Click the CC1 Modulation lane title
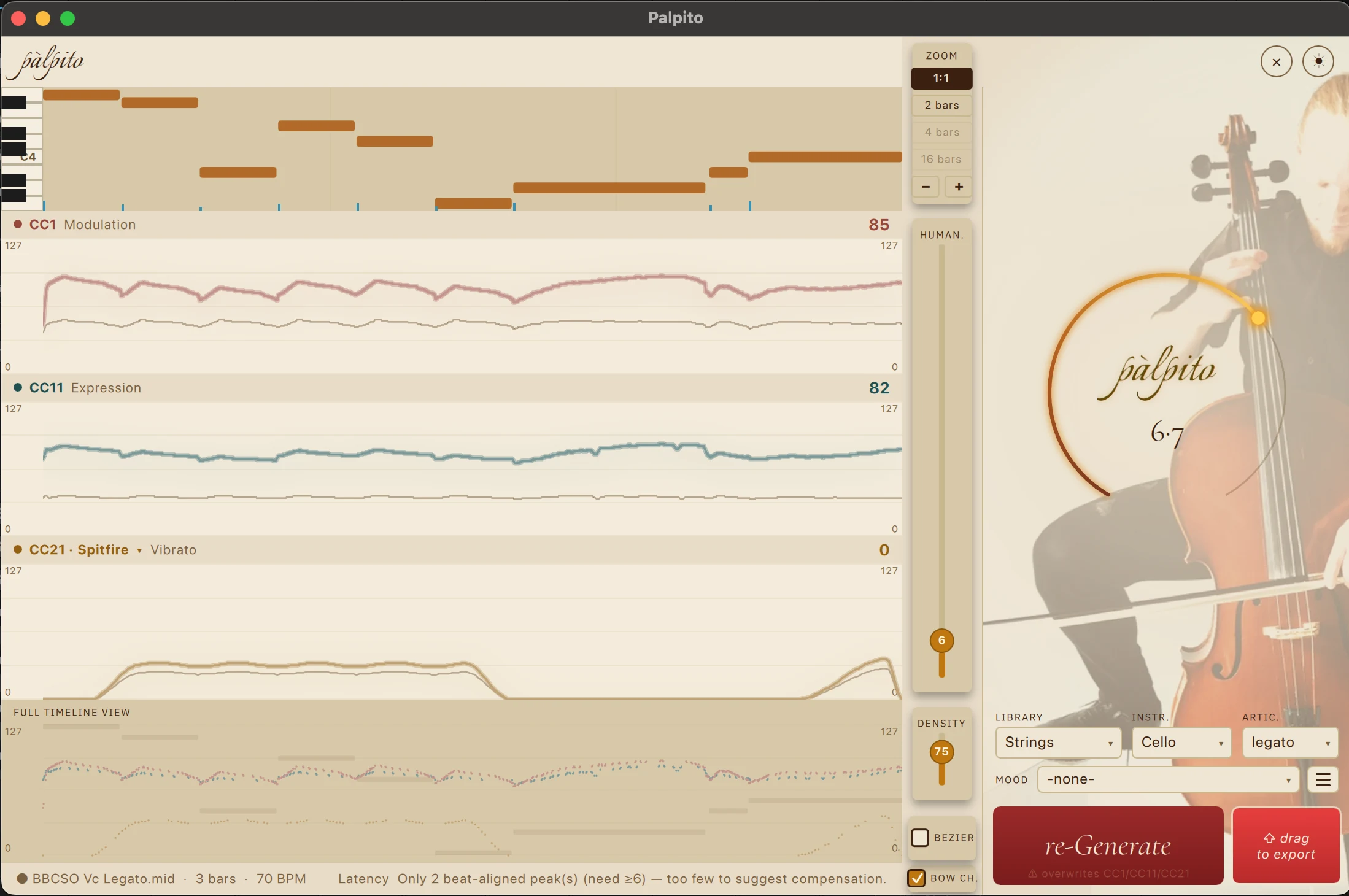1349x896 pixels. [82, 225]
